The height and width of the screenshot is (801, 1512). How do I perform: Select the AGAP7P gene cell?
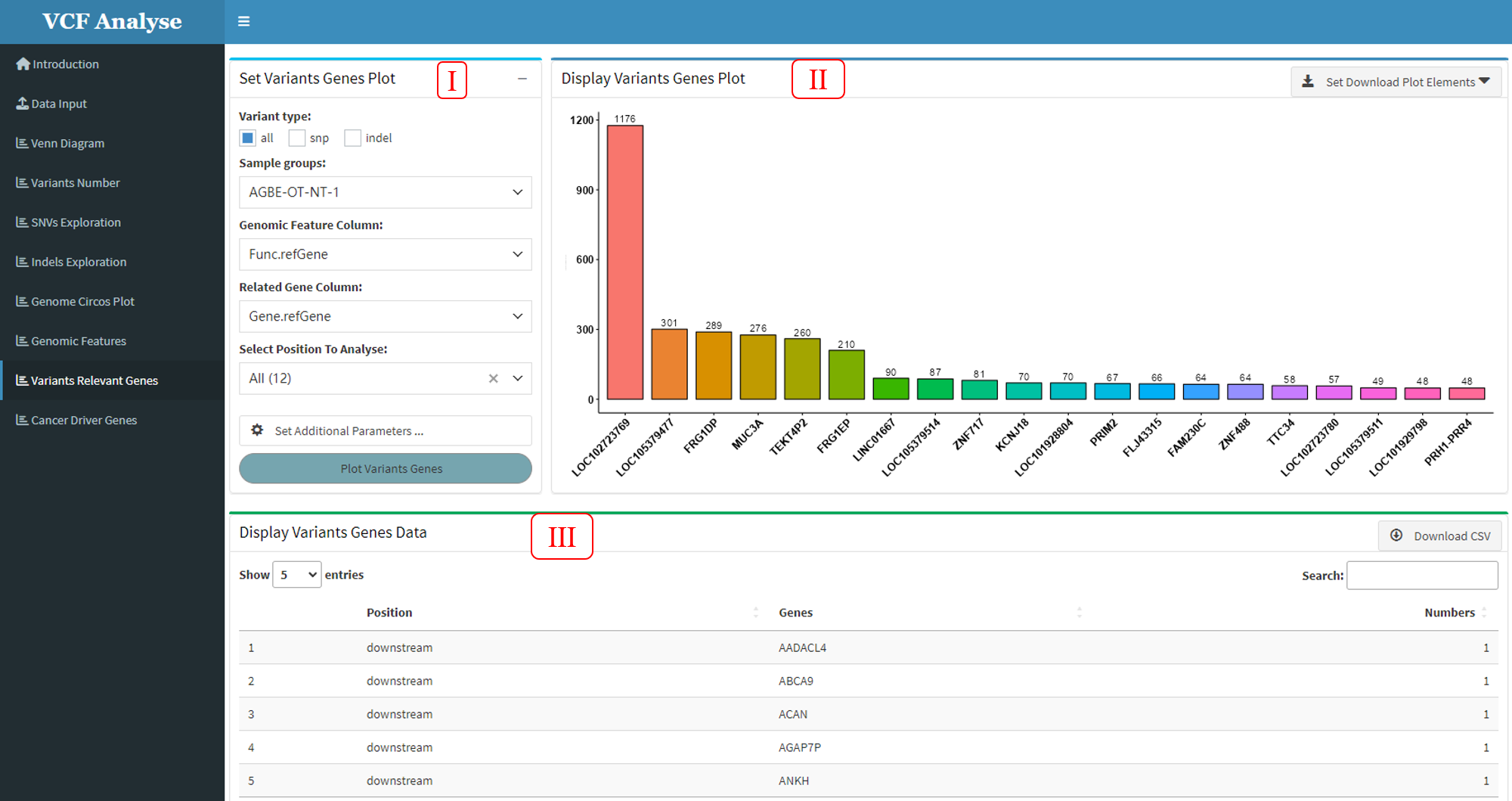click(800, 747)
